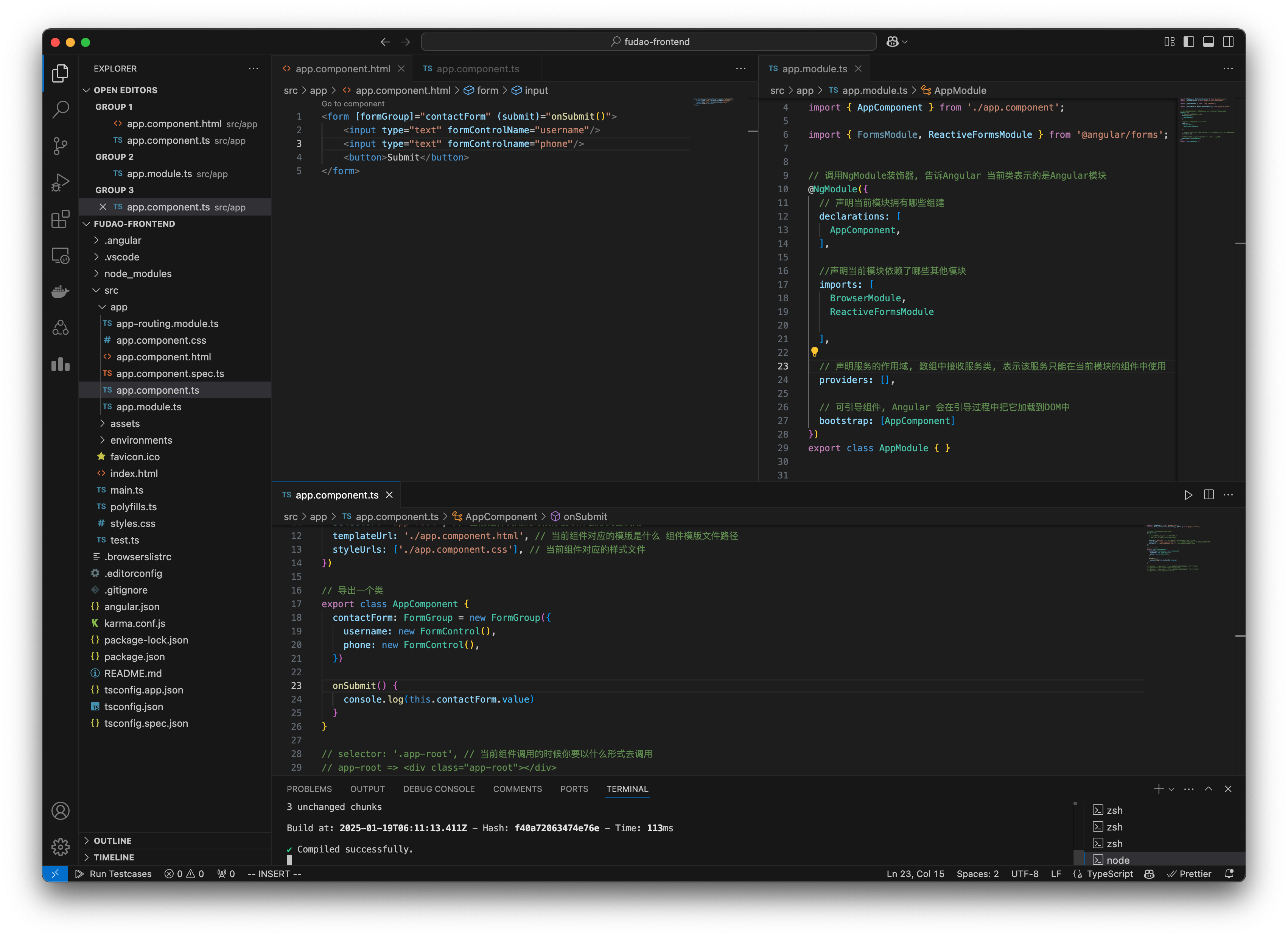This screenshot has height=938, width=1288.
Task: Toggle the Panel visibility
Action: pyautogui.click(x=1208, y=42)
